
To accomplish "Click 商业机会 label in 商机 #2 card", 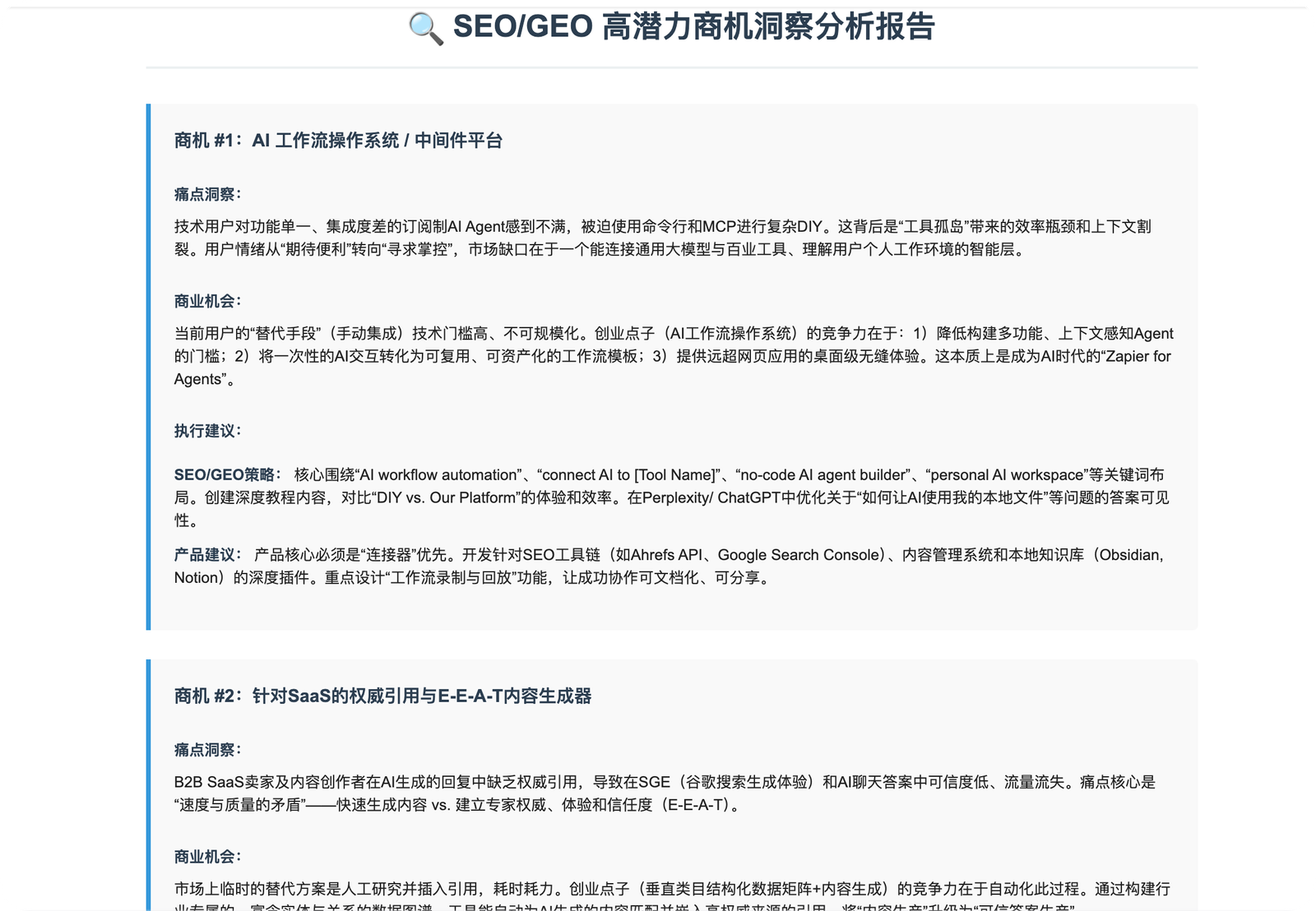I will point(207,857).
